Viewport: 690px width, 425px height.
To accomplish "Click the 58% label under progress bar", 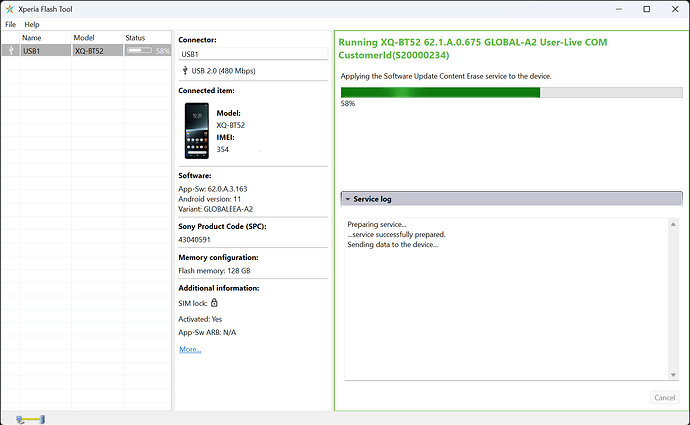I will [348, 103].
